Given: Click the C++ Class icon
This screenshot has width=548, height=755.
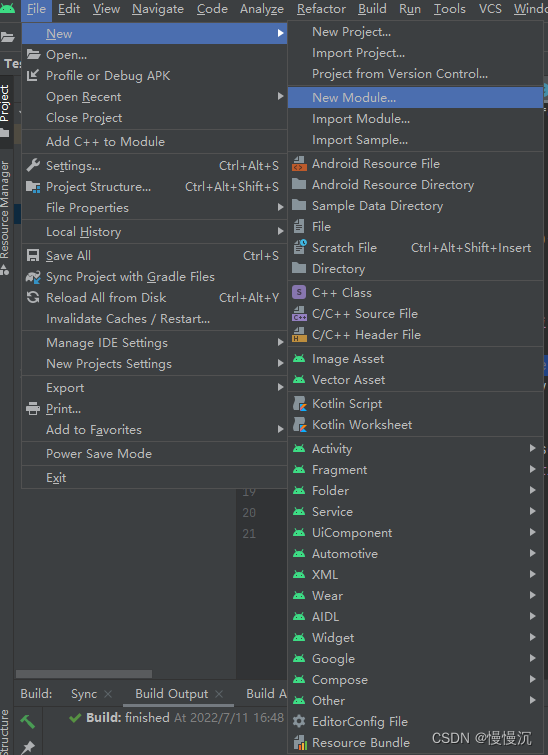Looking at the screenshot, I should pyautogui.click(x=299, y=292).
